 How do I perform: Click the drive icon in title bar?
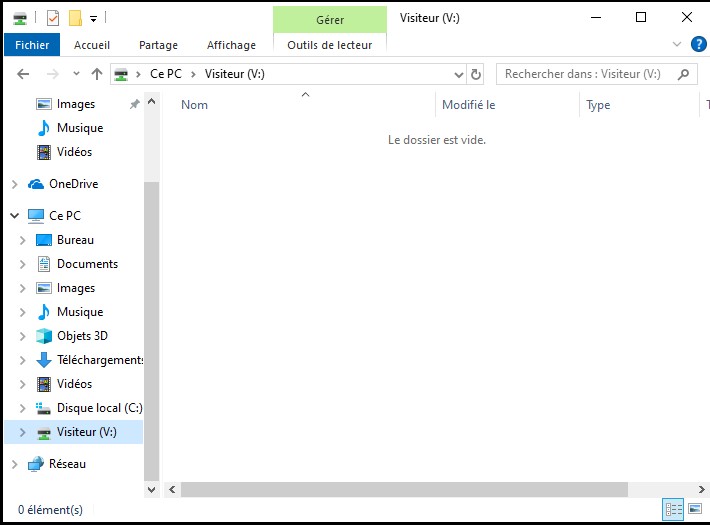[20, 19]
